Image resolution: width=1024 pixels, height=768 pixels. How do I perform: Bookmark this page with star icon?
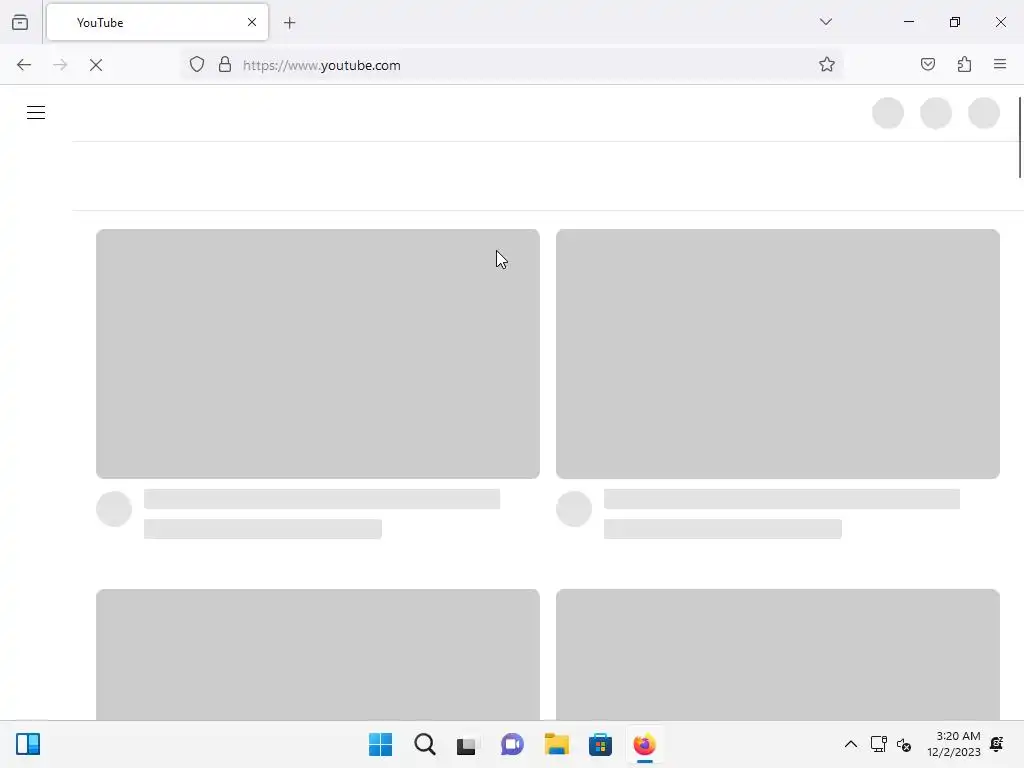[x=827, y=64]
